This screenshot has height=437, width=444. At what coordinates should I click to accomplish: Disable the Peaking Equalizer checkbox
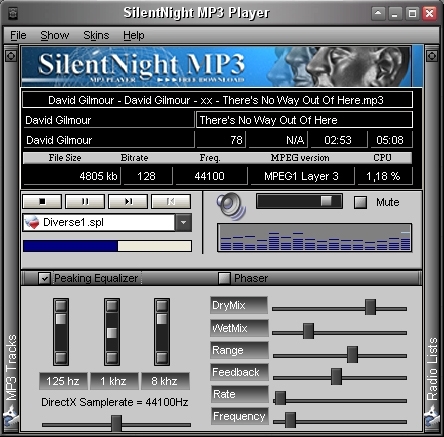tap(44, 278)
